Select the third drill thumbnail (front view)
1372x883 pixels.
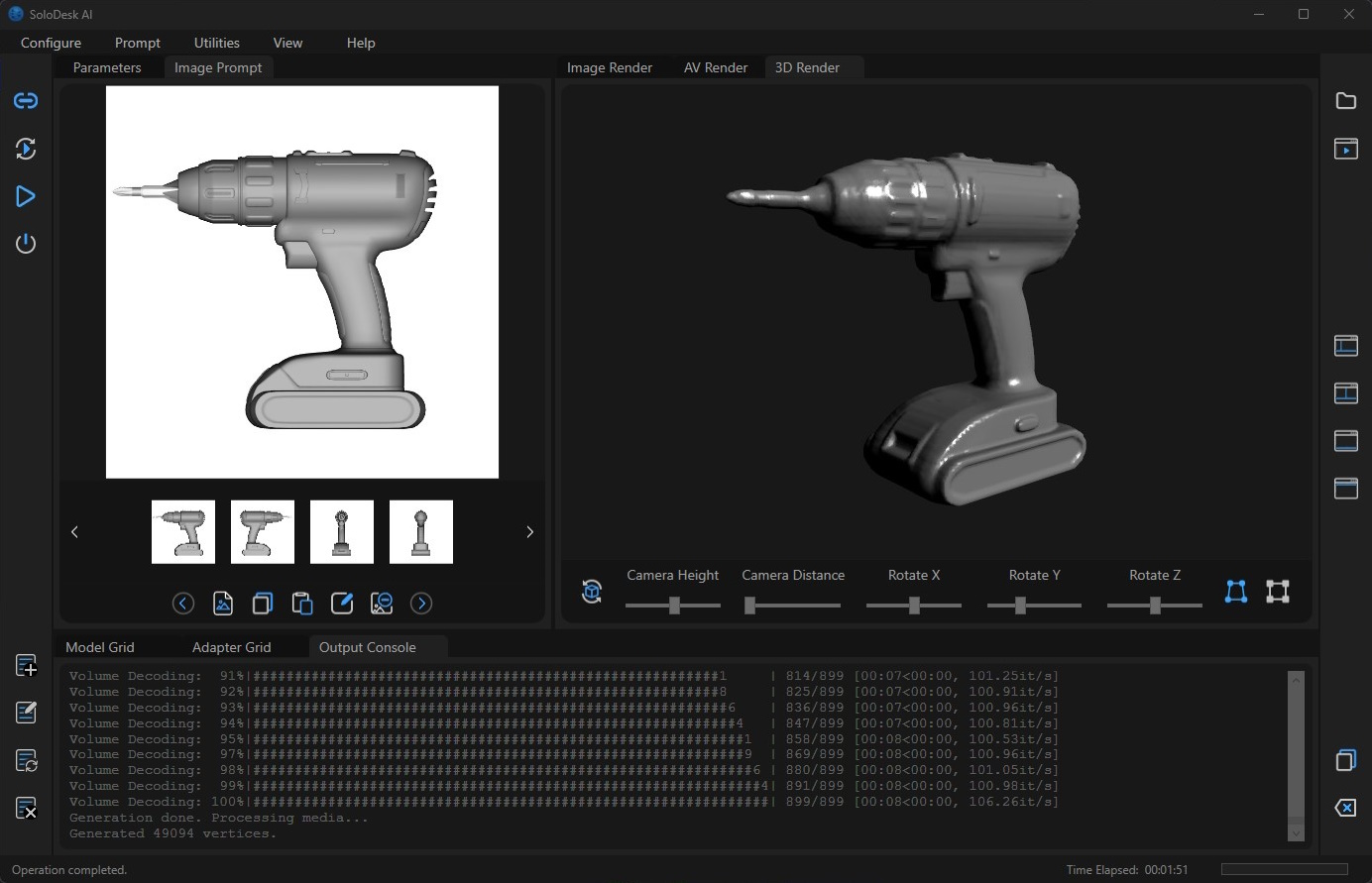pos(342,532)
